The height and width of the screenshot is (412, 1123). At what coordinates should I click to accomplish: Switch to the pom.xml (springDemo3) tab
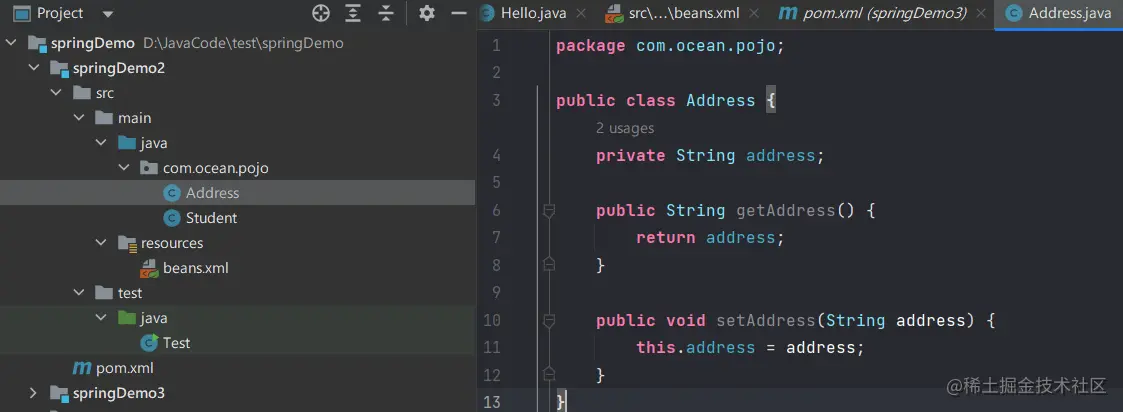pyautogui.click(x=885, y=13)
